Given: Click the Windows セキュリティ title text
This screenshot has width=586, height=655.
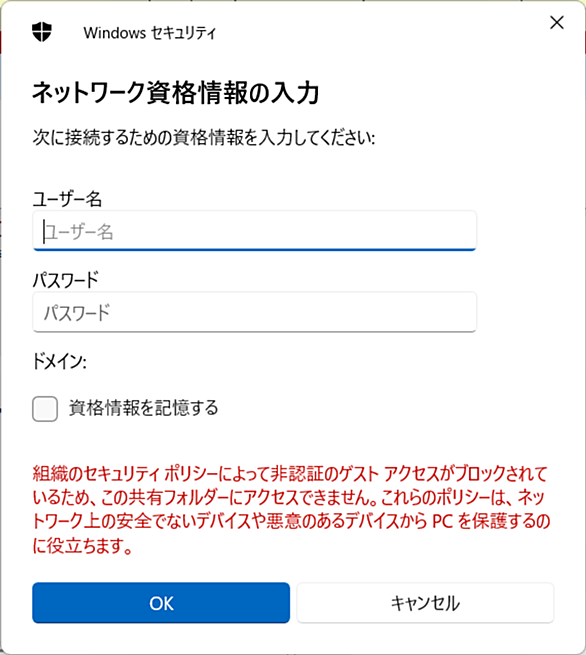Looking at the screenshot, I should [150, 33].
